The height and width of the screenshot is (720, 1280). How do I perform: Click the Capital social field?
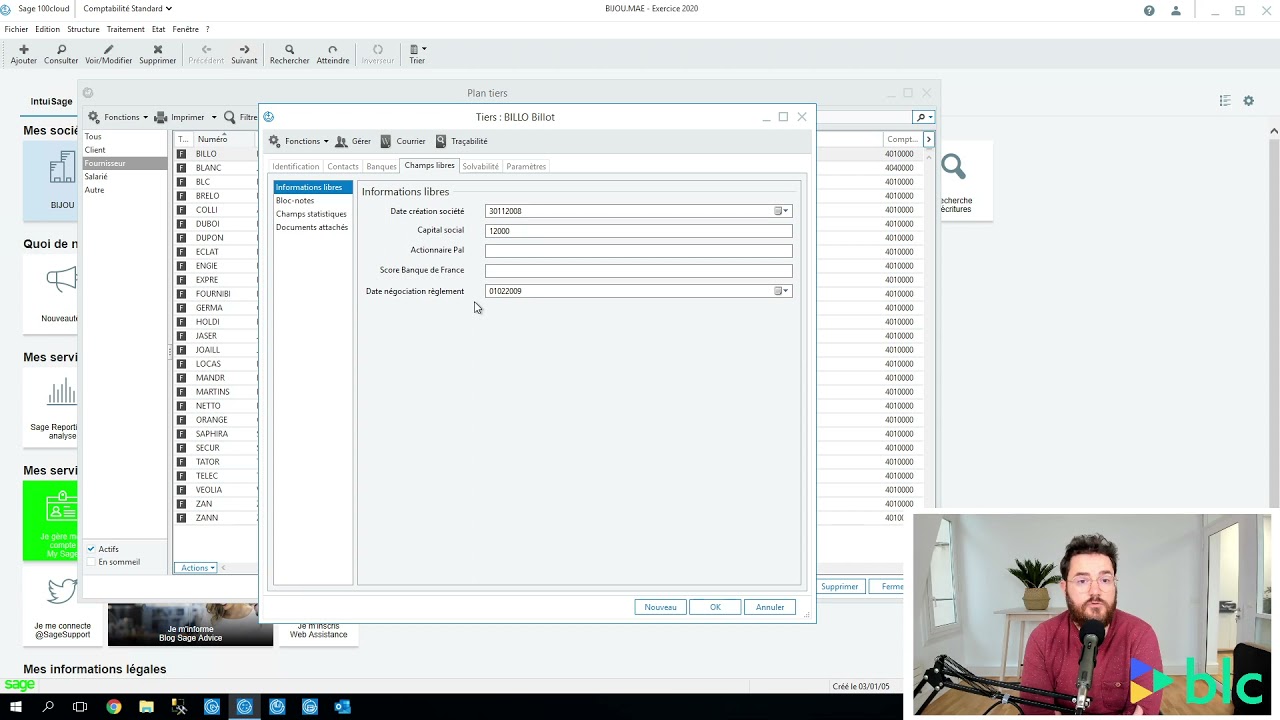point(638,231)
